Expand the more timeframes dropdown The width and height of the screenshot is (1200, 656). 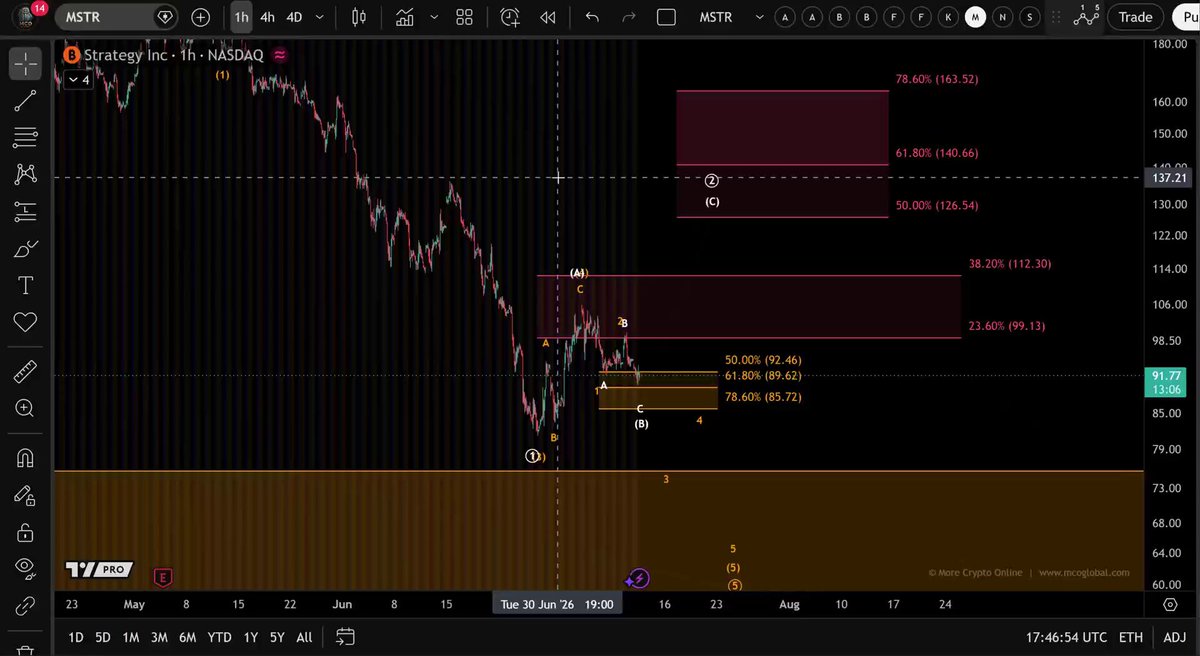[x=319, y=17]
